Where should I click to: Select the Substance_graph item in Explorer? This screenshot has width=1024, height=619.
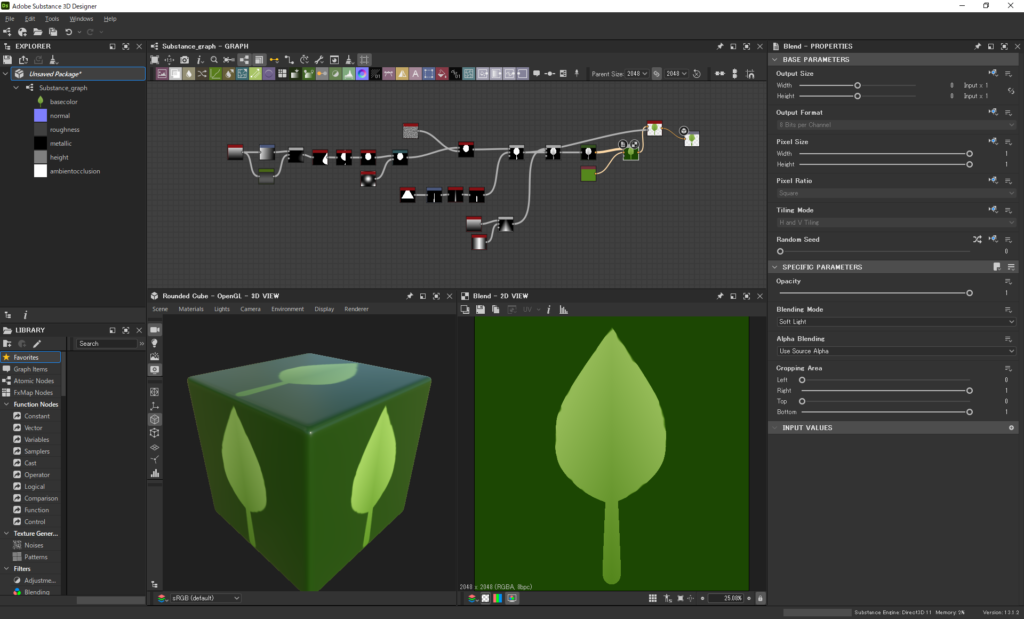point(63,87)
